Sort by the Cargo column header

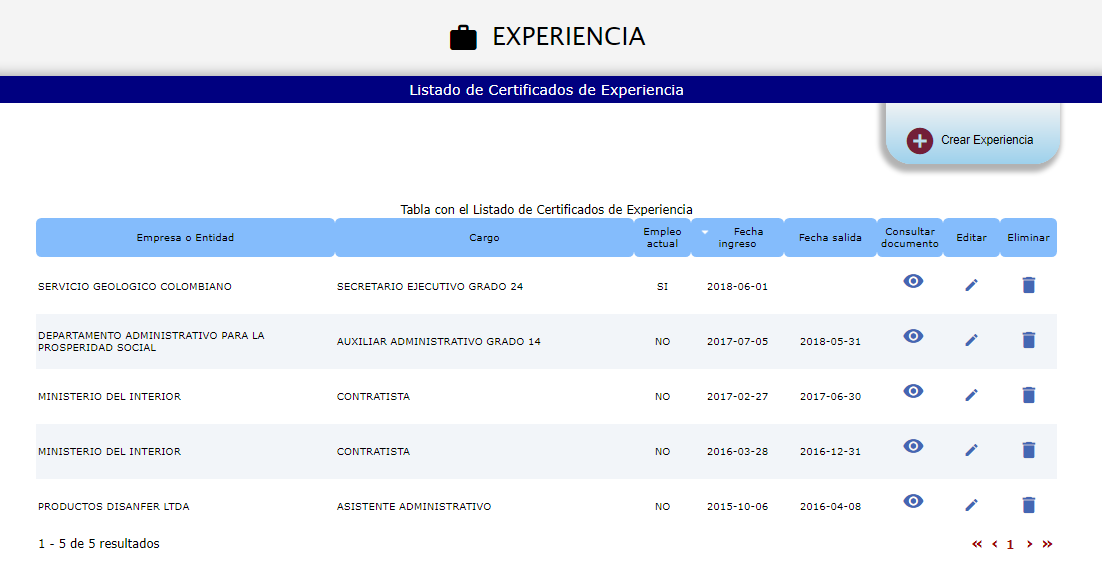(484, 237)
